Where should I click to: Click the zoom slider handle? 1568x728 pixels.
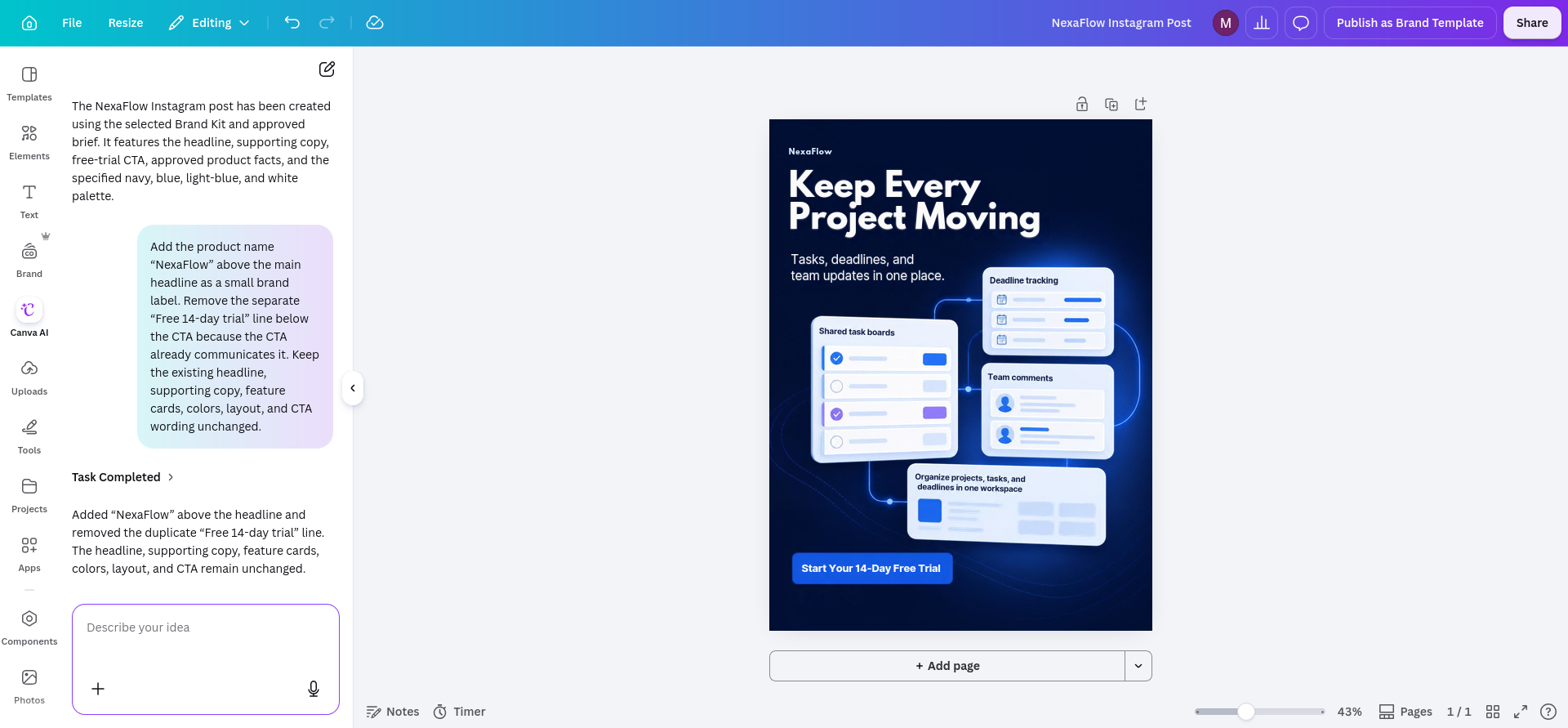point(1245,712)
